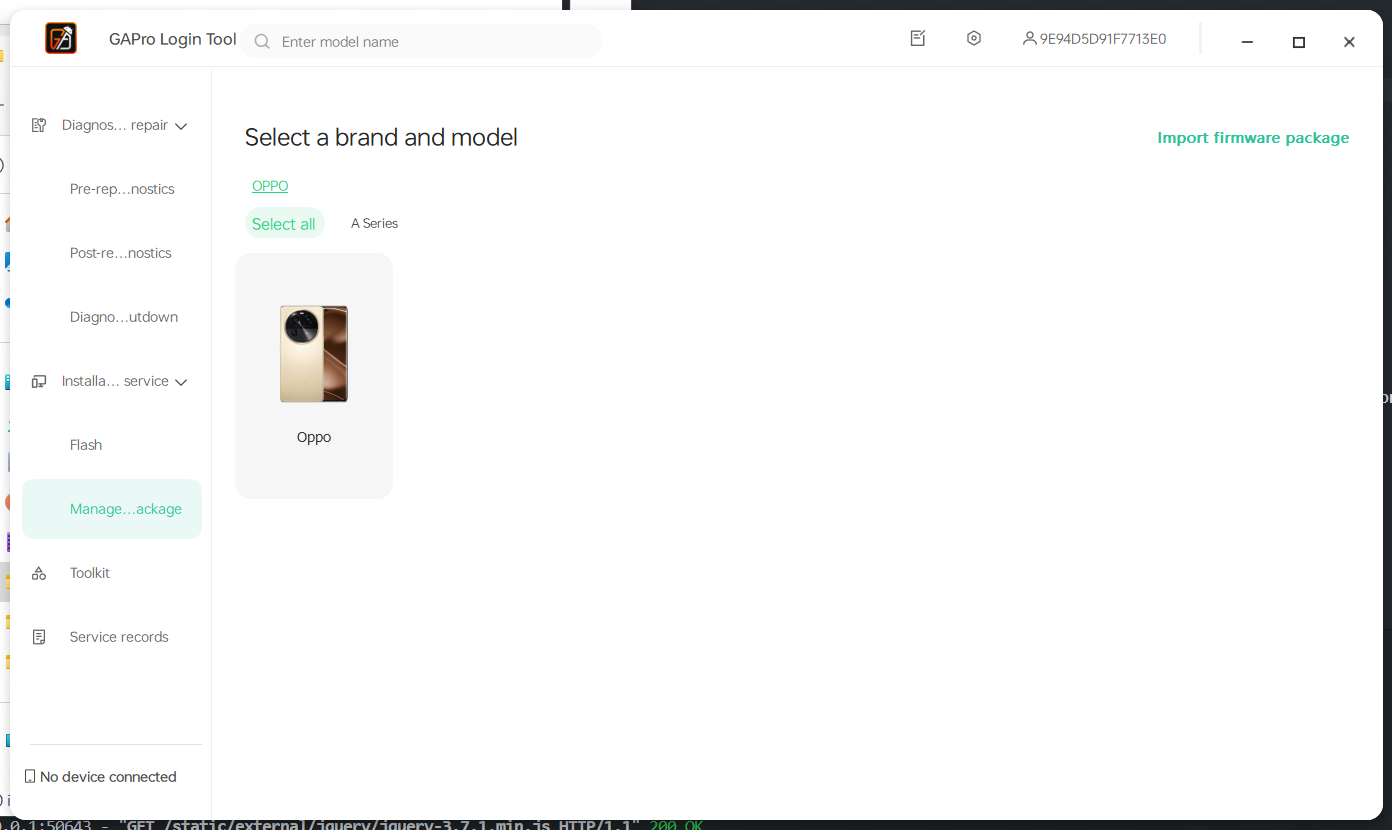Select Manage...ackage menu item
Screen dimensions: 1392x830
(112, 509)
